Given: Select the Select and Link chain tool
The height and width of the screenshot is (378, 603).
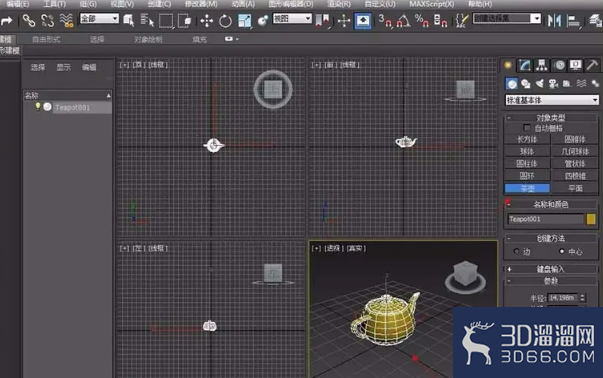Looking at the screenshot, I should [x=28, y=20].
